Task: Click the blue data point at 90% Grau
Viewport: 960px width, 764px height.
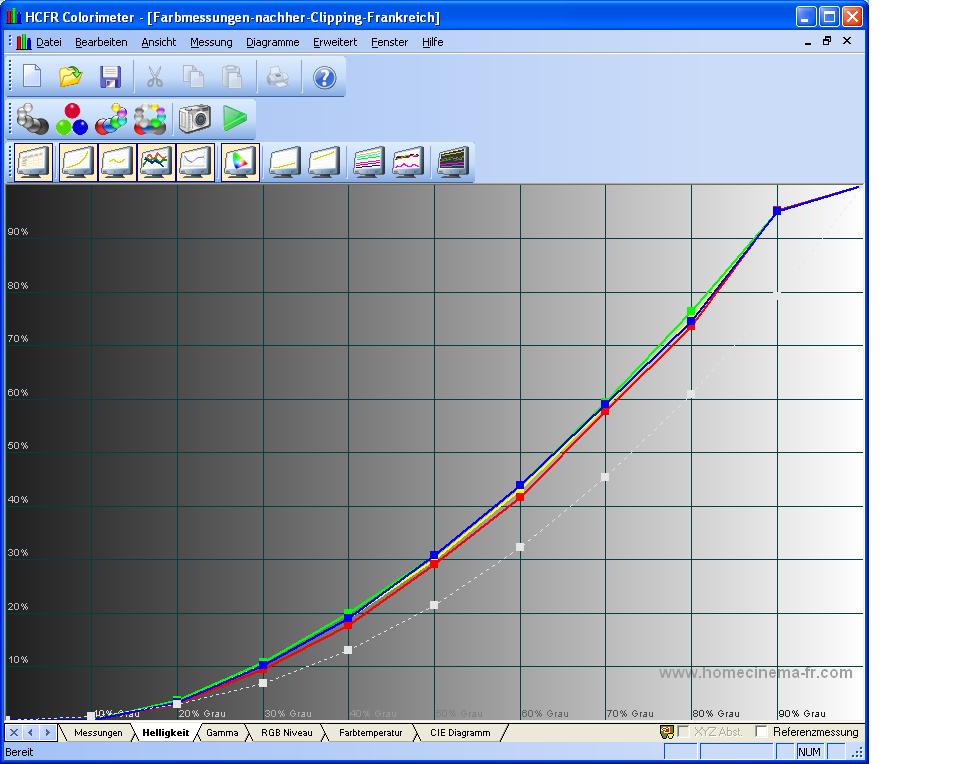Action: click(777, 211)
